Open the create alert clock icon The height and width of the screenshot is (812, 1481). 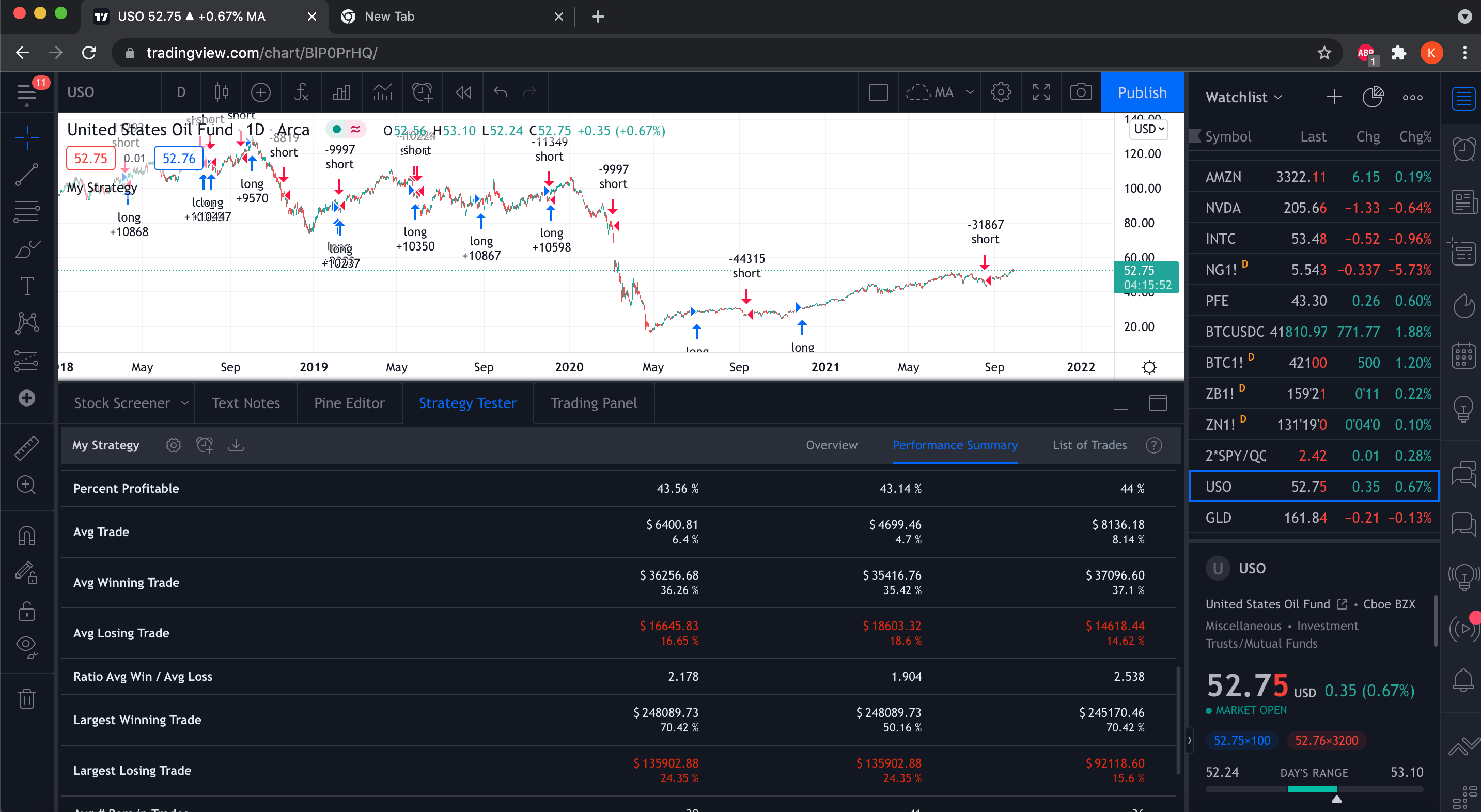[x=422, y=92]
